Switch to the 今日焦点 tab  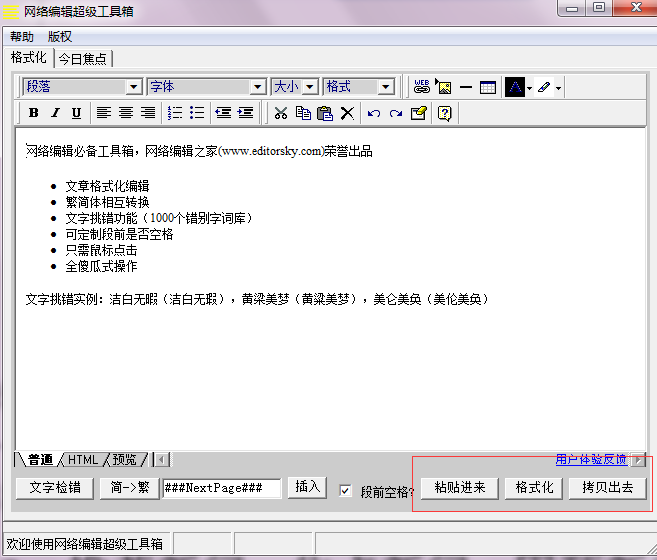point(84,58)
